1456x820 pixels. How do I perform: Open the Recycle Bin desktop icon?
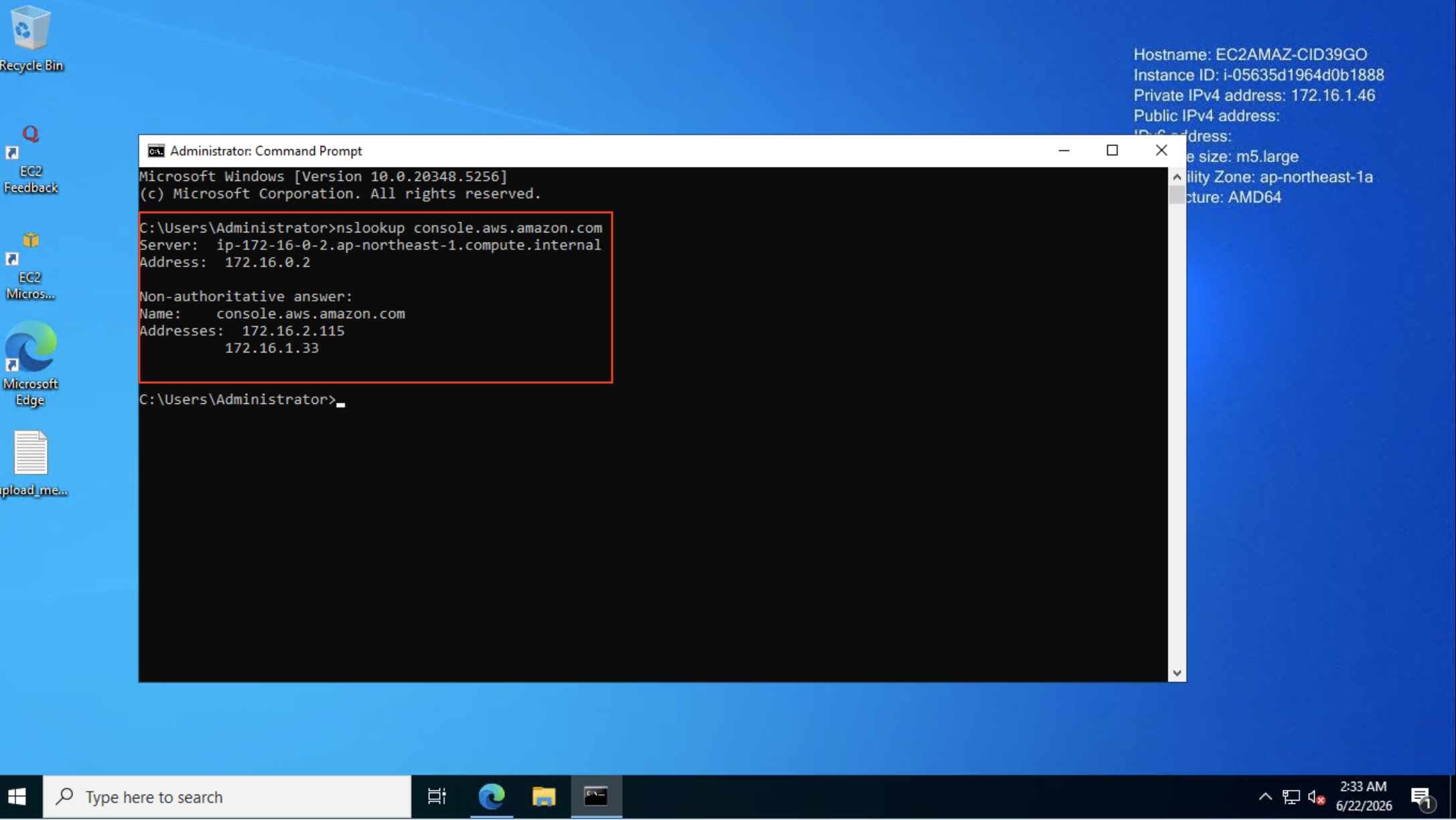[31, 38]
